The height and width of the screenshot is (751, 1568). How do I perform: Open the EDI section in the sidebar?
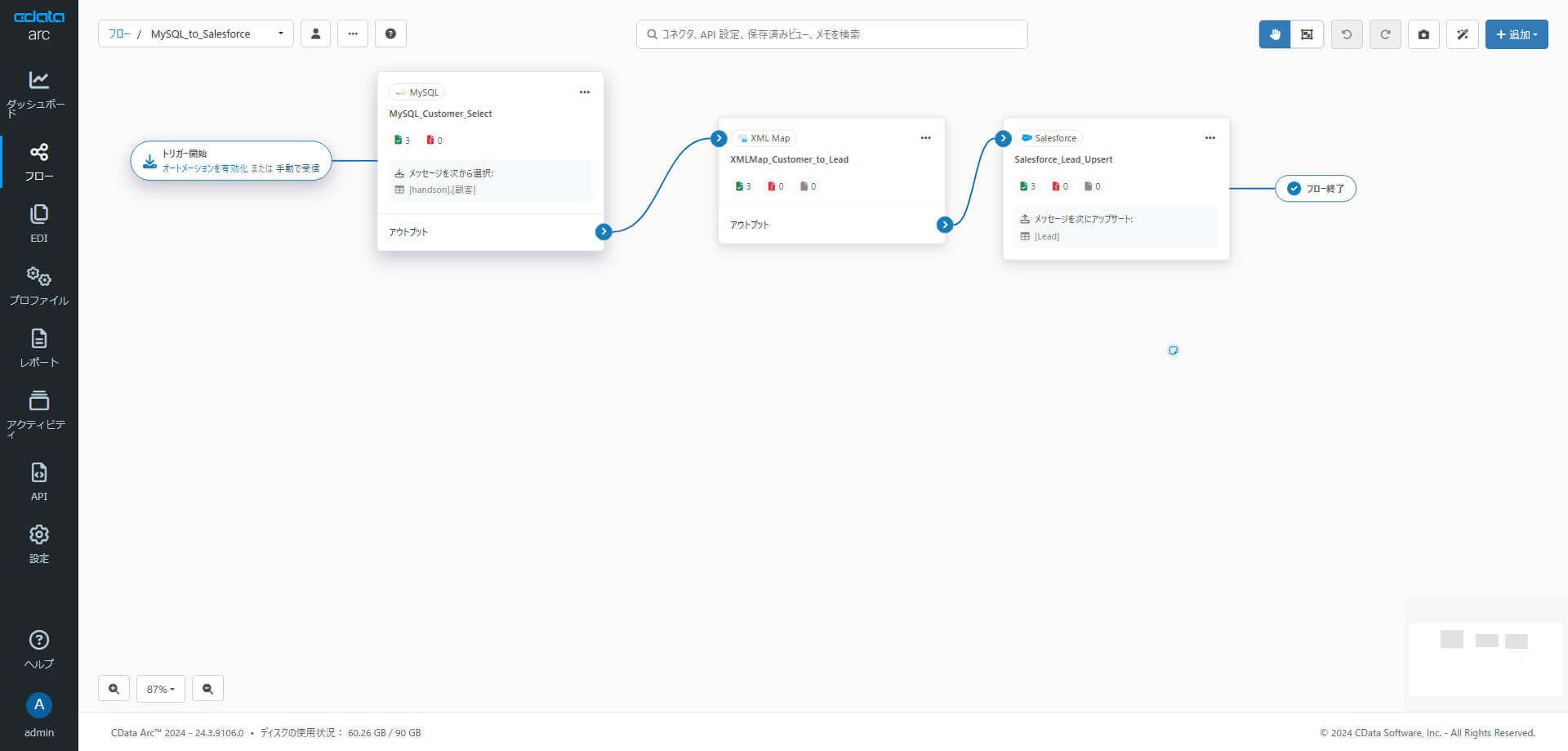tap(38, 224)
